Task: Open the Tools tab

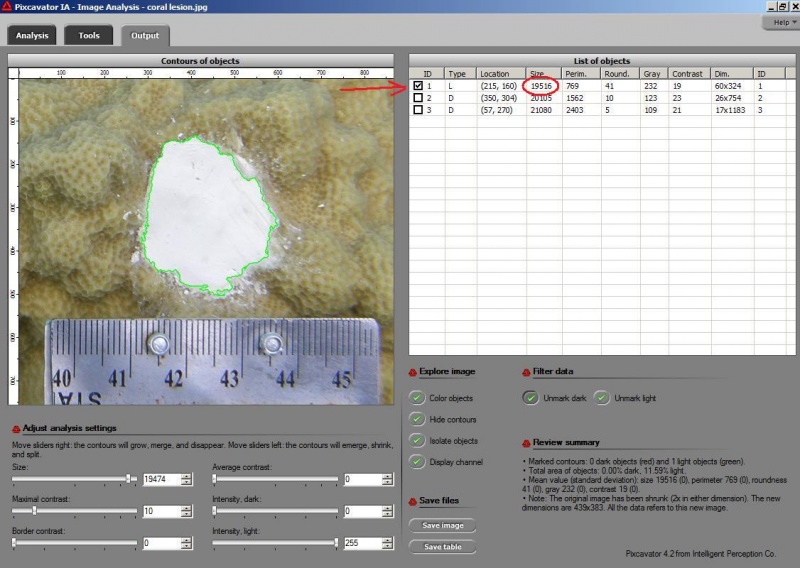Action: pyautogui.click(x=89, y=35)
